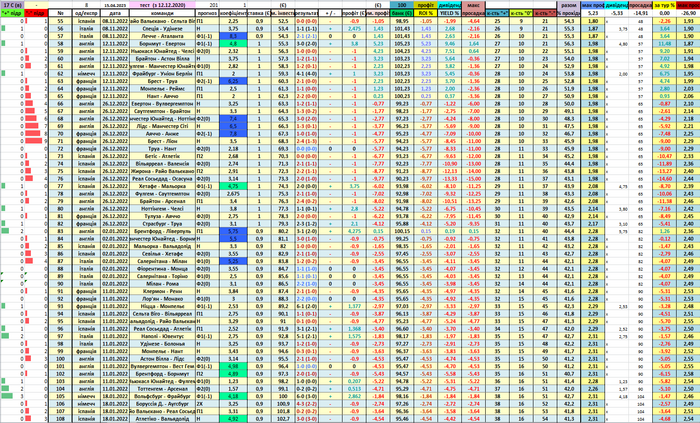Click the '-26,90' summary value

coord(688,13)
